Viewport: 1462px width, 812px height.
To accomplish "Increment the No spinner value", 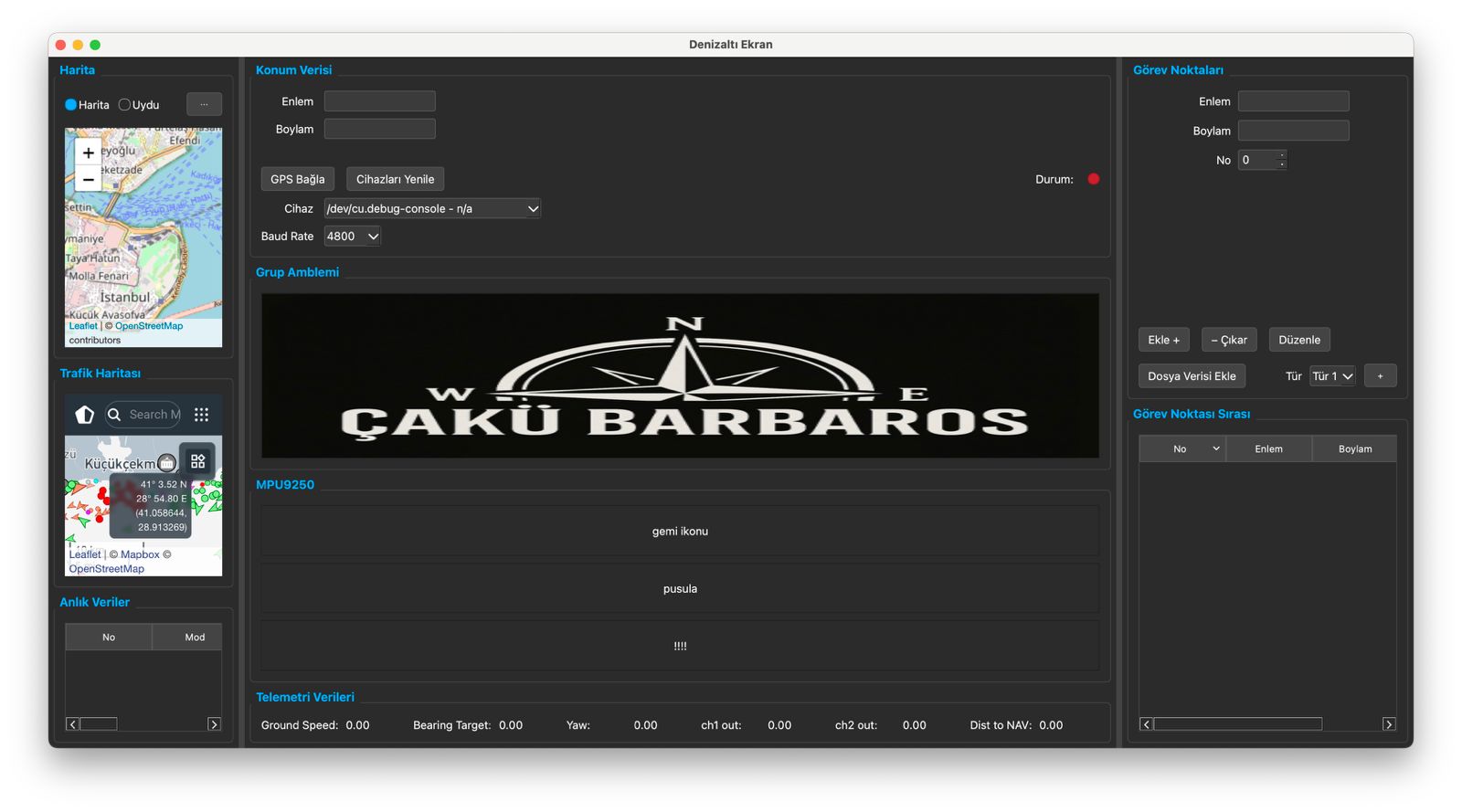I will tap(1282, 155).
